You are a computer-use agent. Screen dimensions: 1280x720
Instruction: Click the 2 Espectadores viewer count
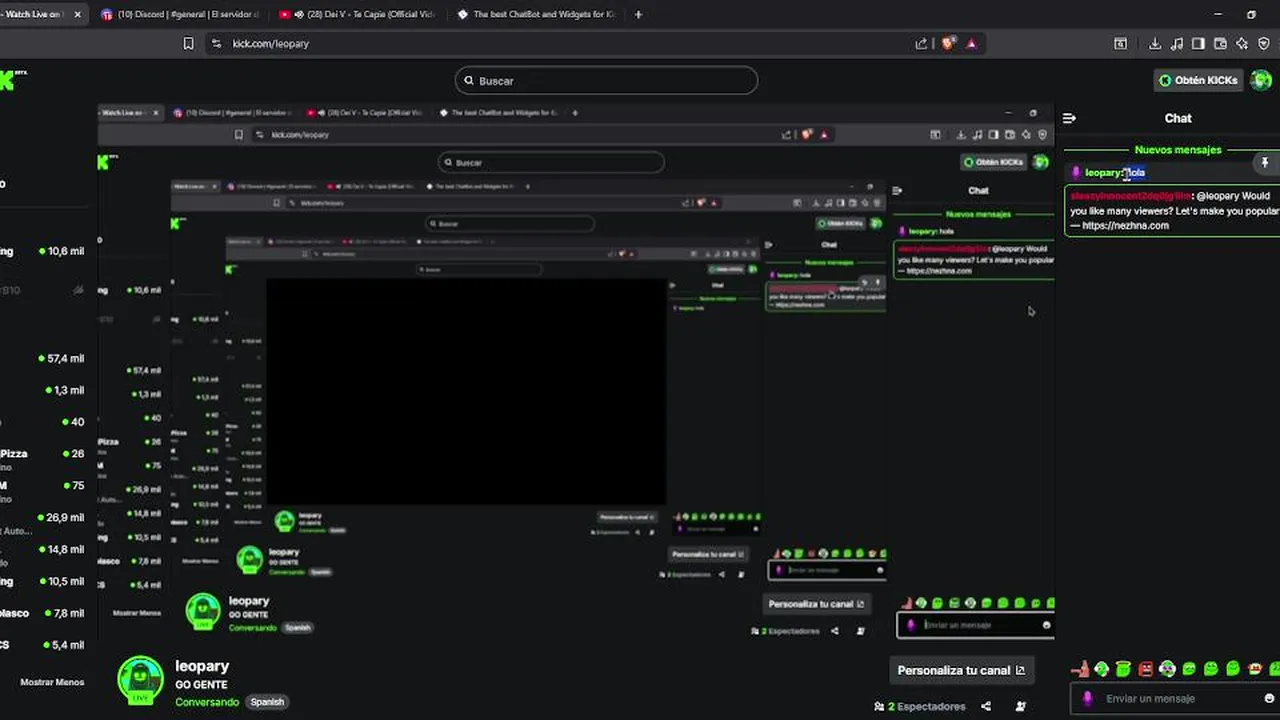[x=920, y=706]
